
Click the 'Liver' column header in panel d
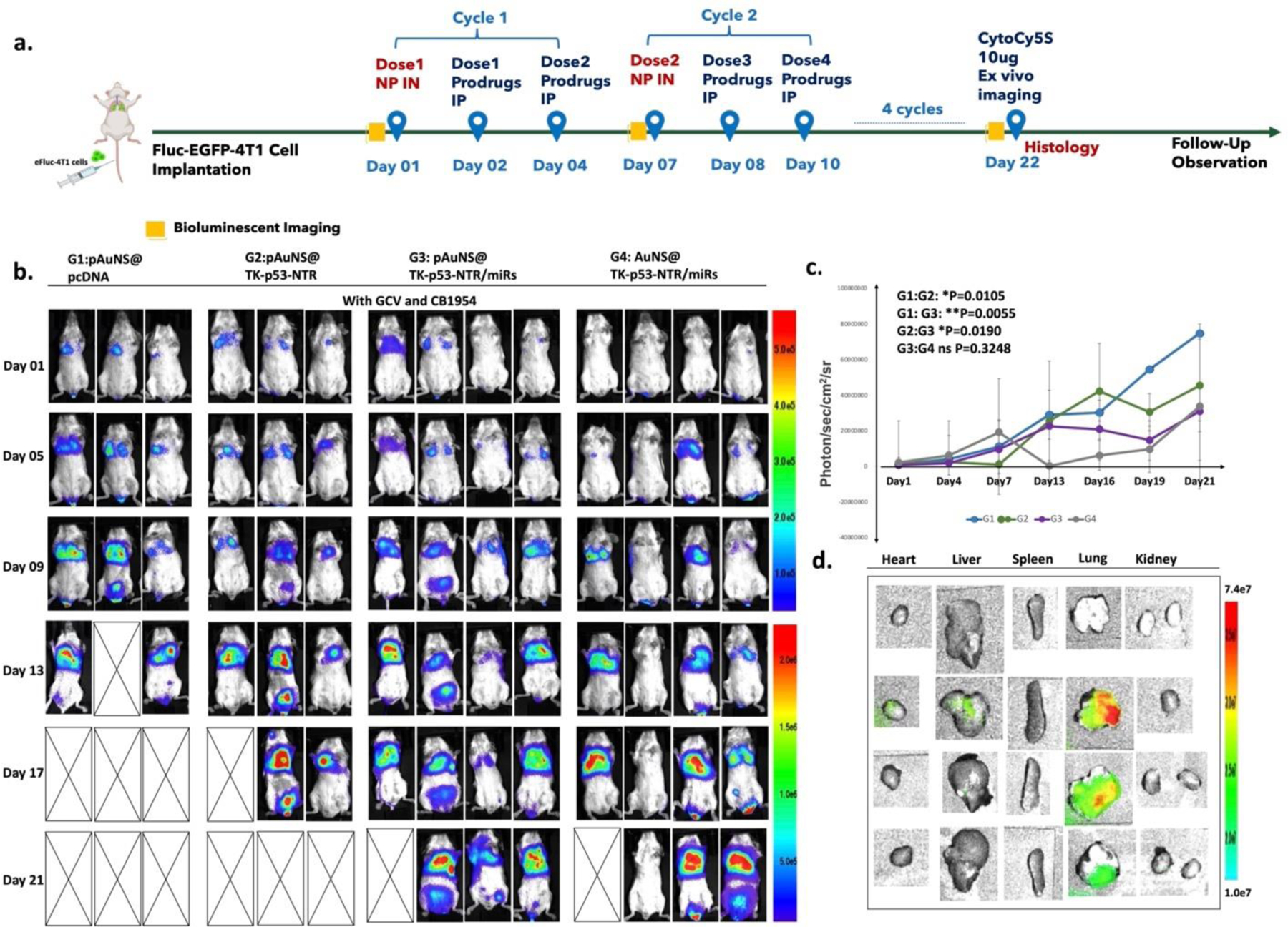coord(966,559)
